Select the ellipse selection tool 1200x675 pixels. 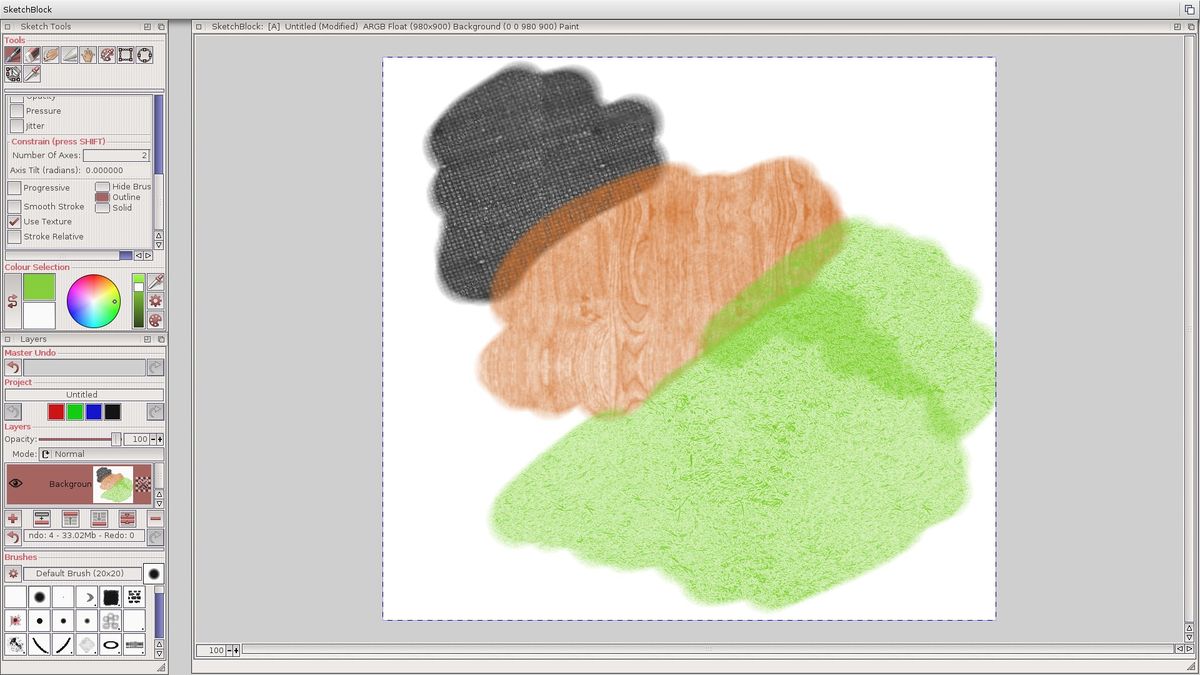click(145, 55)
